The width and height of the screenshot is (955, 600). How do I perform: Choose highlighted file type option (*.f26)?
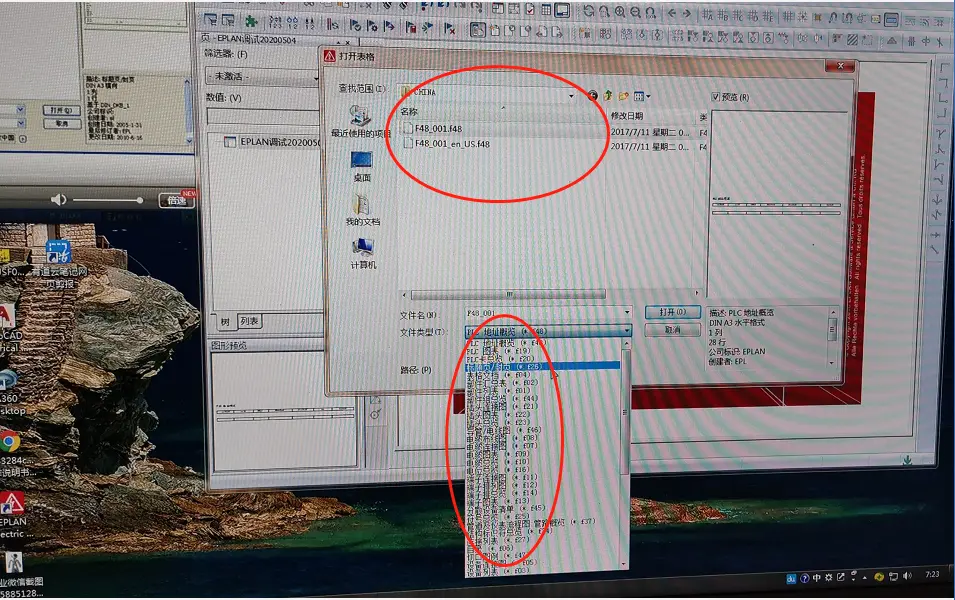pos(542,367)
